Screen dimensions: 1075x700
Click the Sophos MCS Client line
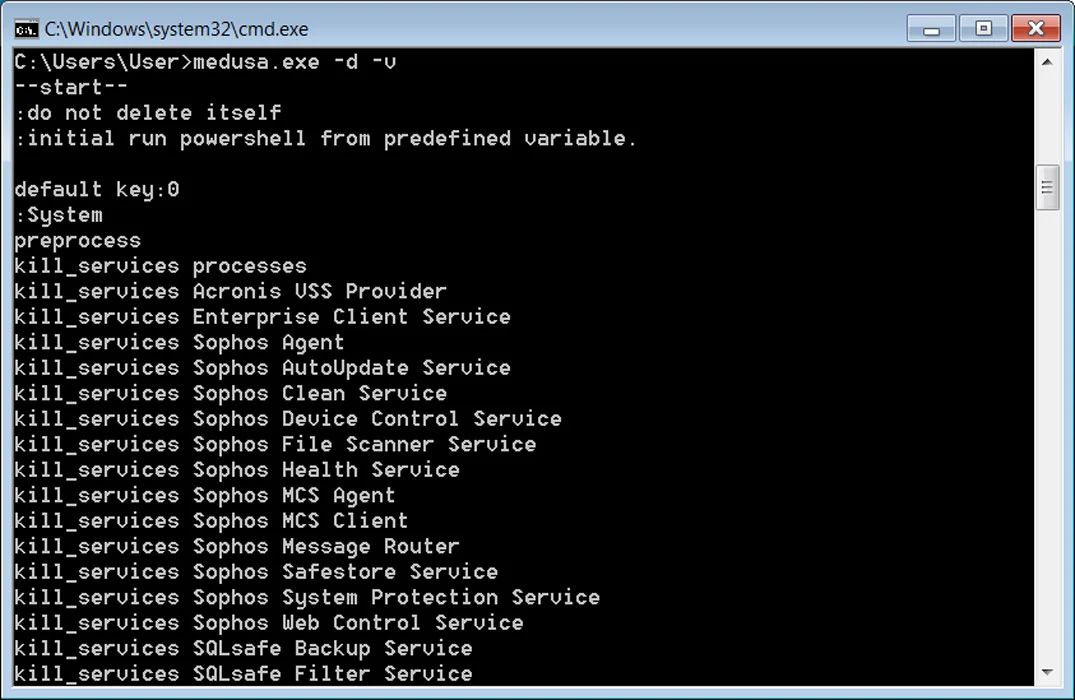(211, 520)
